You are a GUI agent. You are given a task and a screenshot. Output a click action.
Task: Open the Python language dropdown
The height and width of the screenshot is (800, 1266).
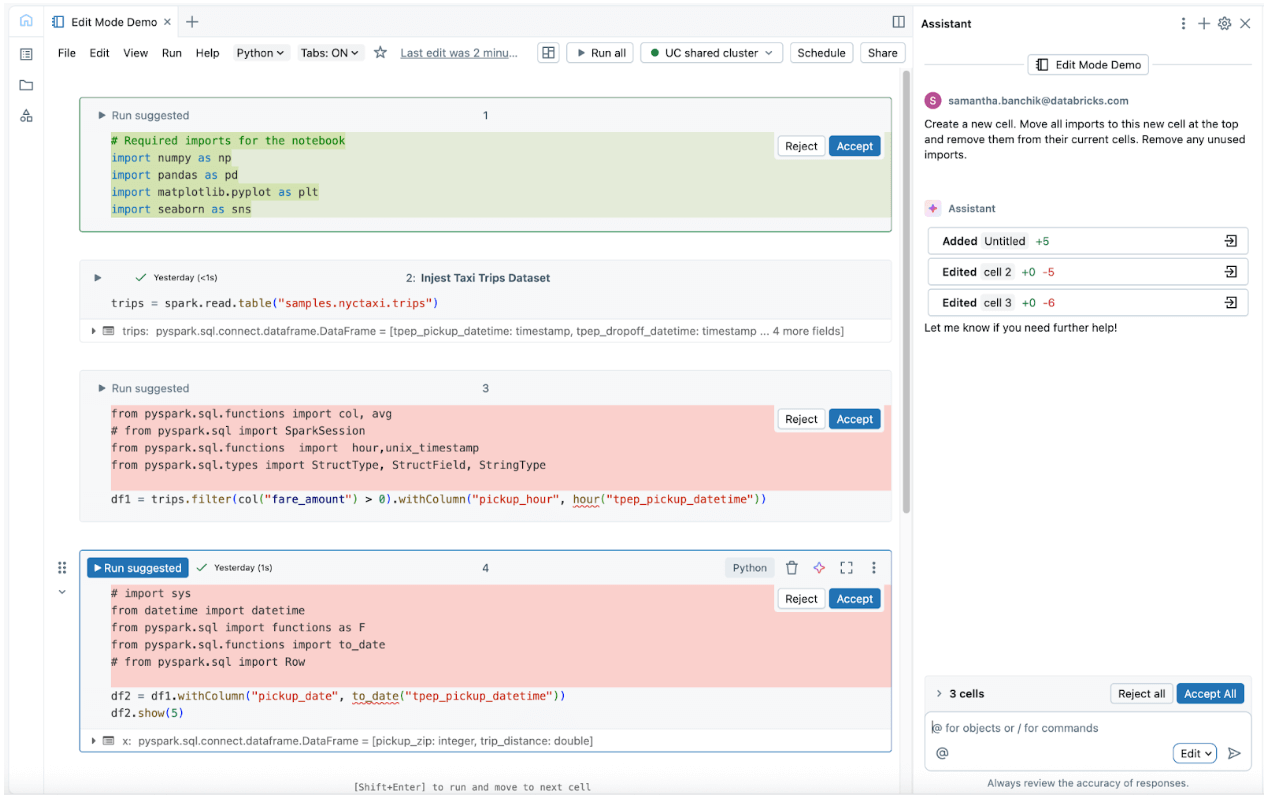(261, 53)
